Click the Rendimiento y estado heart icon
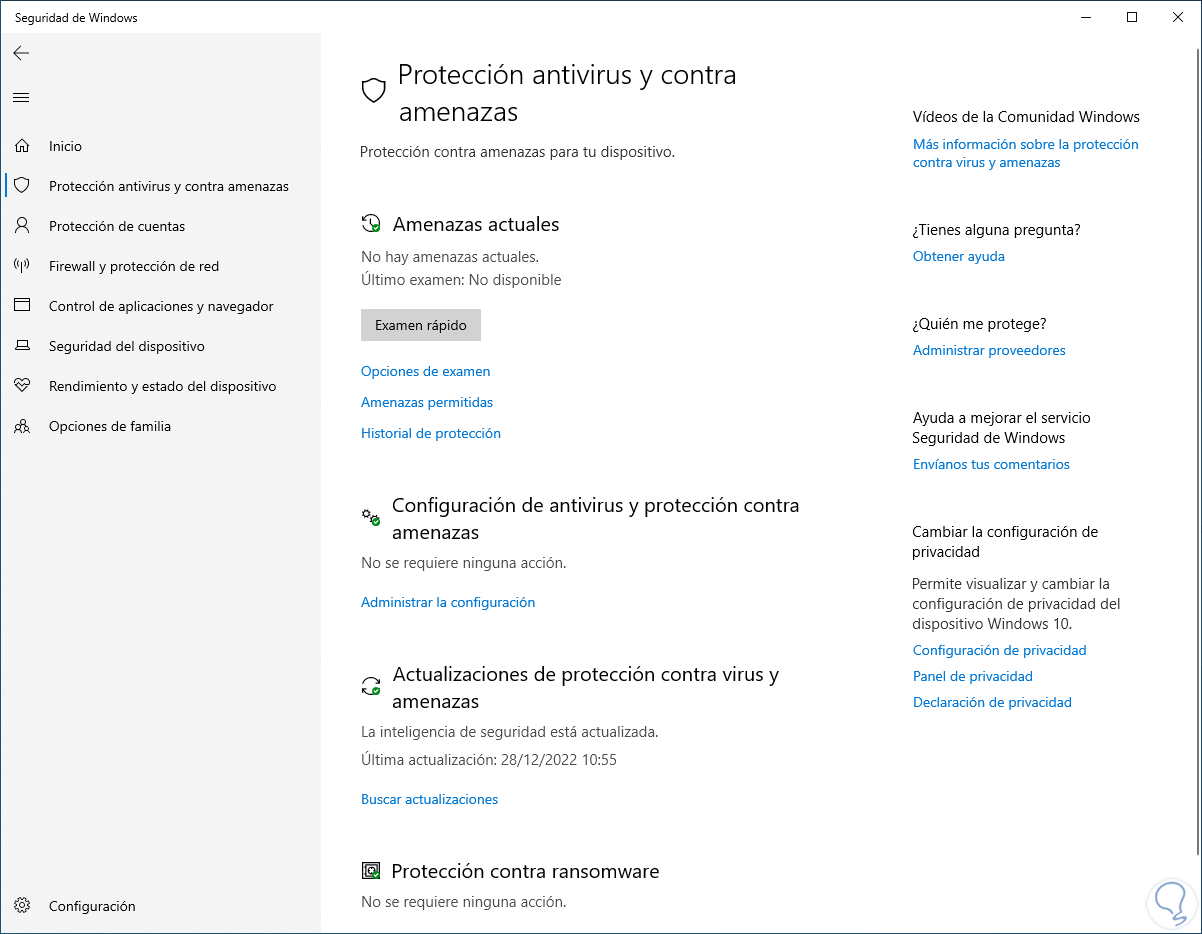Screen dimensions: 1202x934 click(22, 386)
